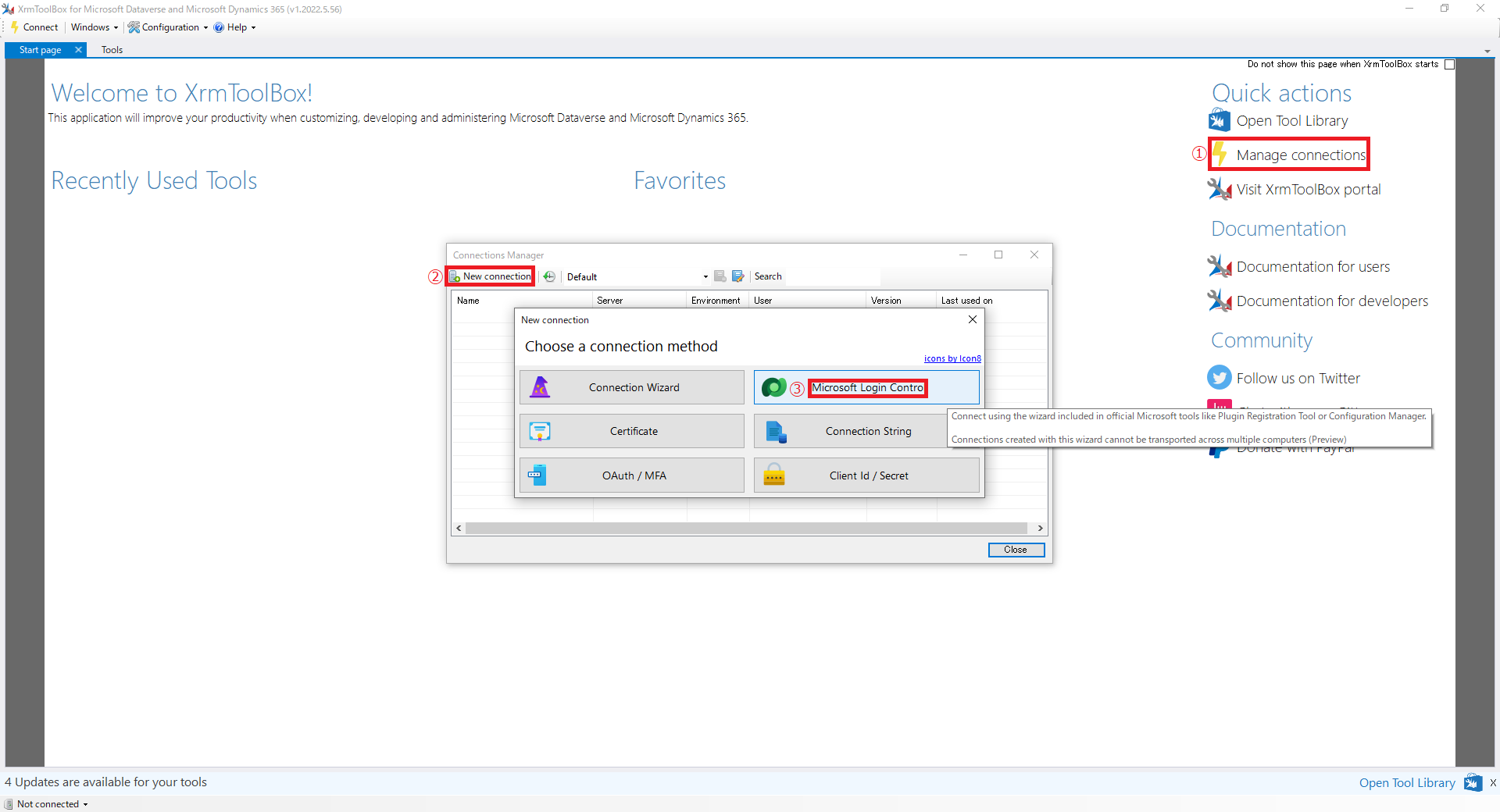Viewport: 1500px width, 812px height.
Task: Click New connection in Connections Manager
Action: pyautogui.click(x=491, y=276)
